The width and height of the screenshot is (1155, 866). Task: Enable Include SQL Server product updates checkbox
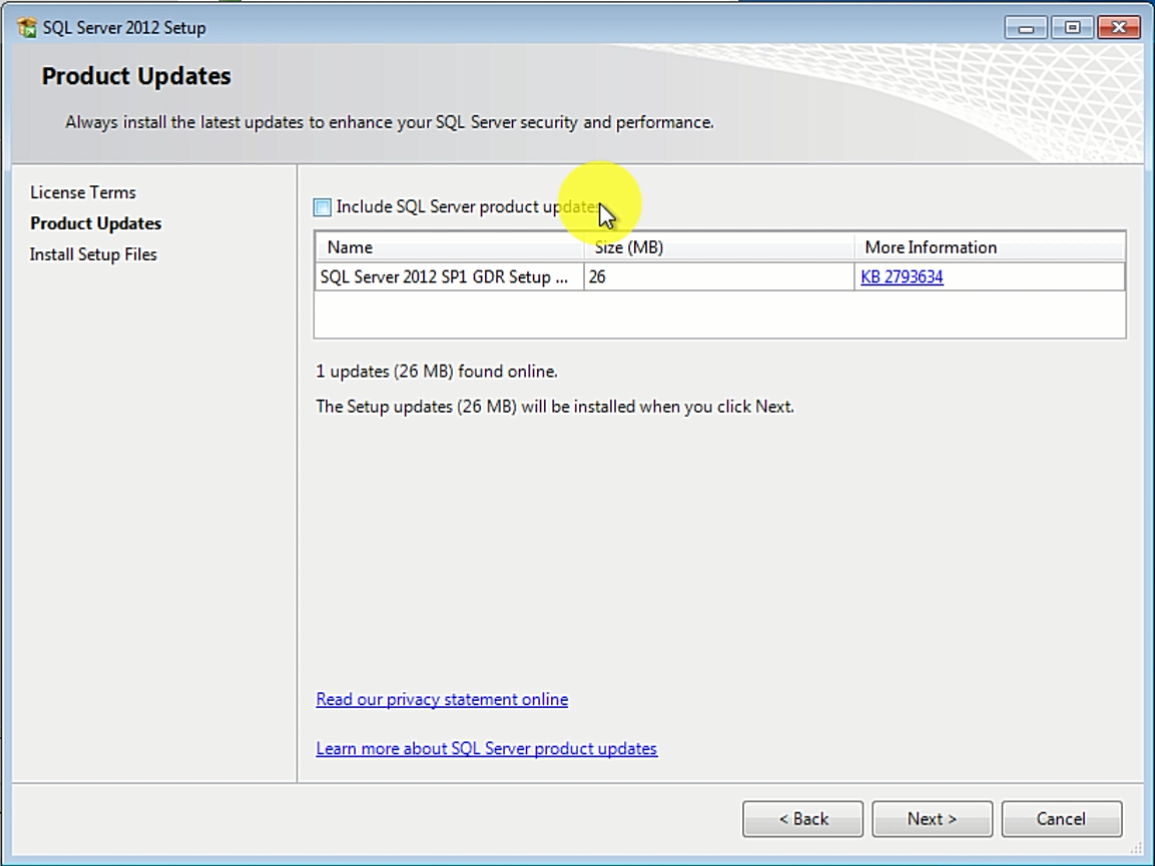point(323,207)
